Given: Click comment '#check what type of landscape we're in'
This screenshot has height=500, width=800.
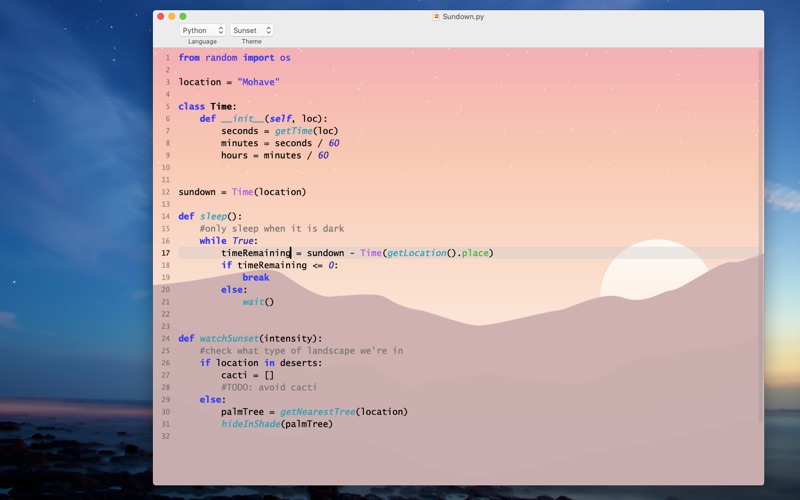Looking at the screenshot, I should [301, 351].
